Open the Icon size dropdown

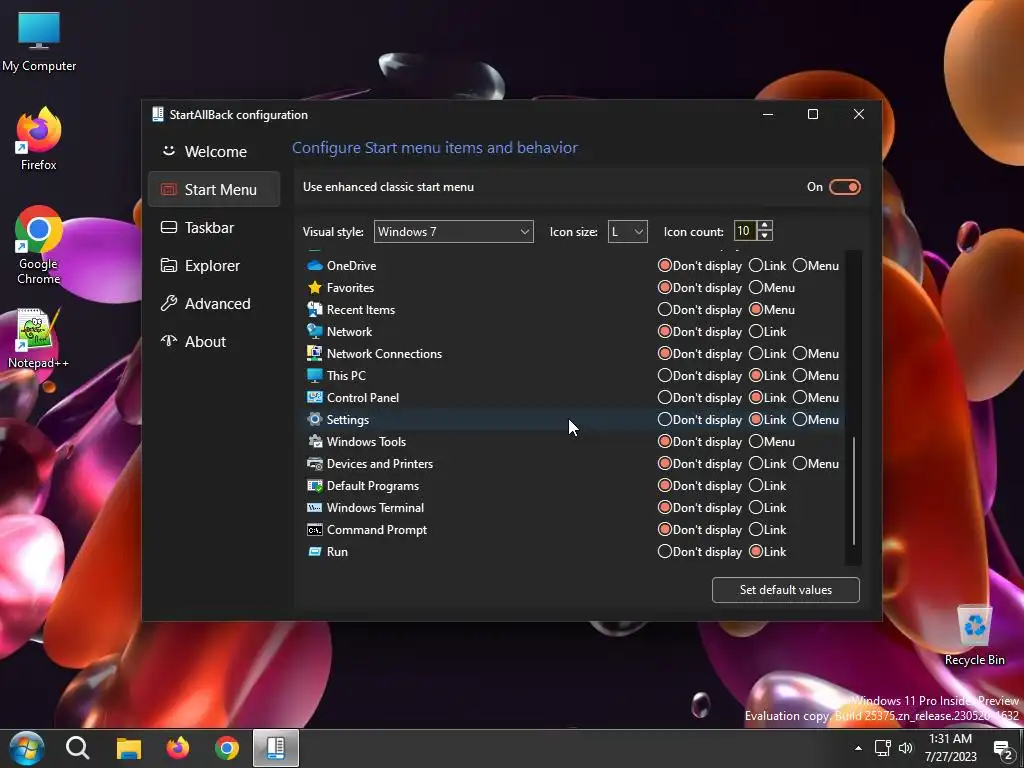(x=627, y=232)
